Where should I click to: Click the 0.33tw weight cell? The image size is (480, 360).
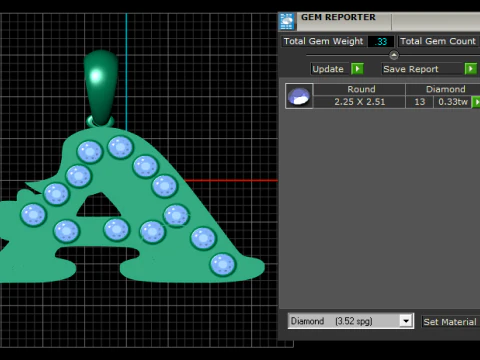click(453, 102)
